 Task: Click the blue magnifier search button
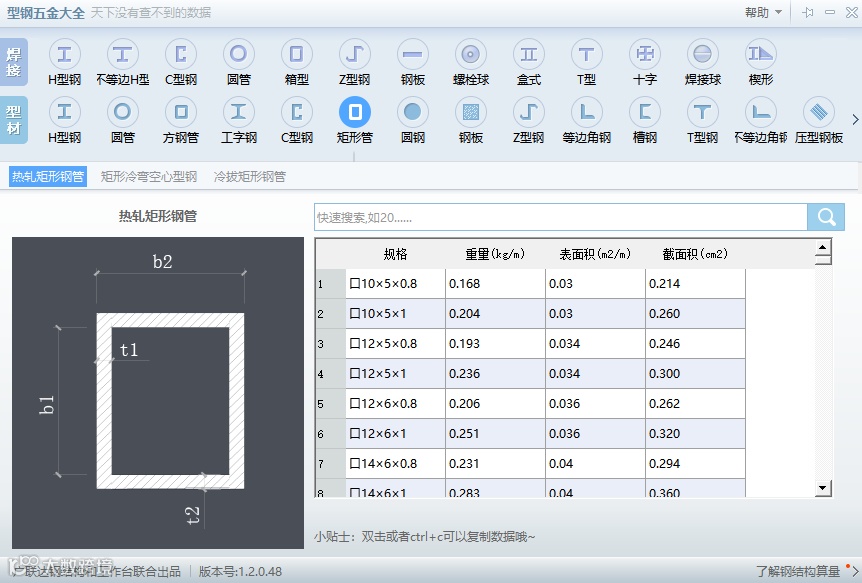(x=826, y=217)
